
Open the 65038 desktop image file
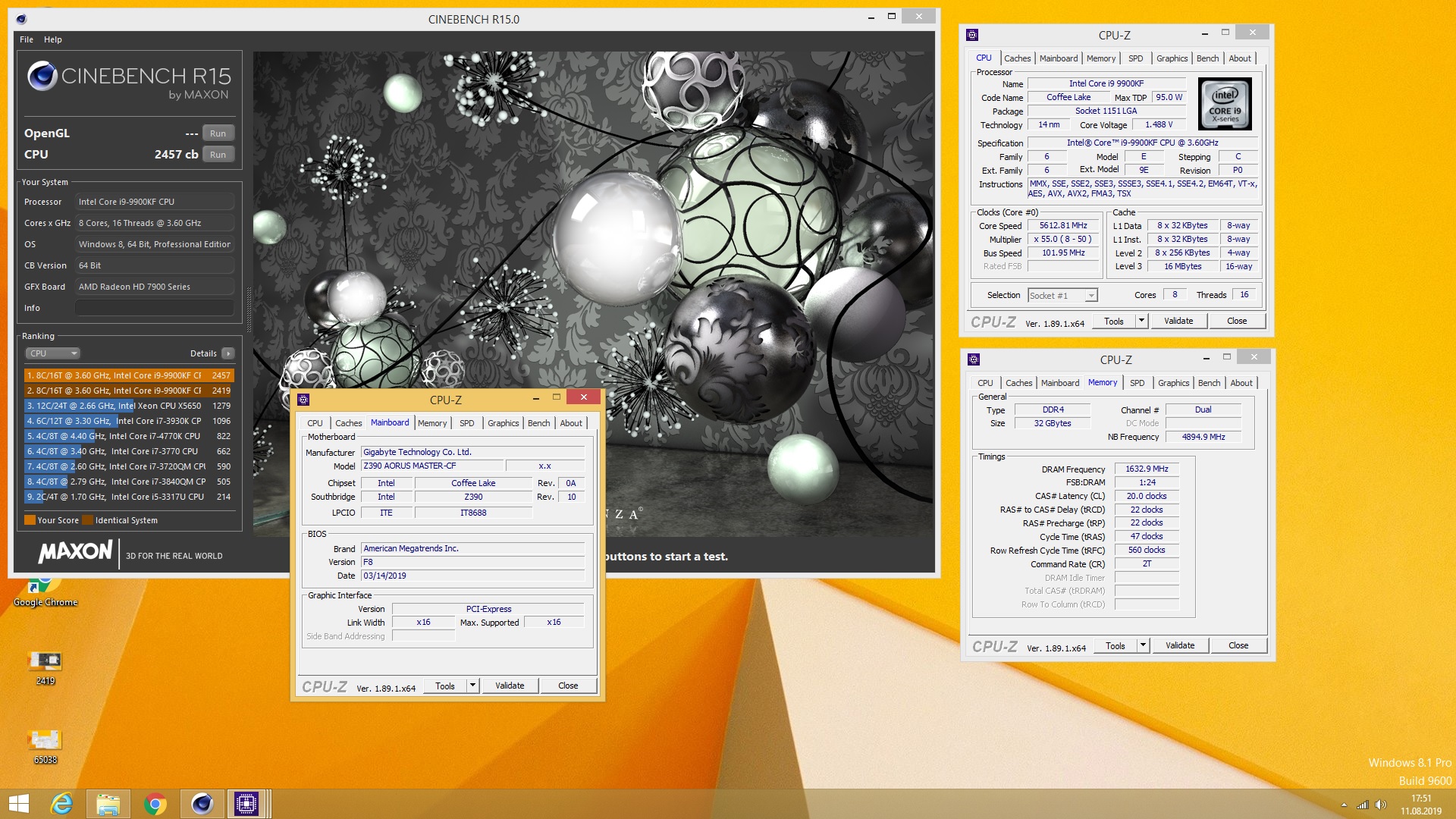coord(45,747)
